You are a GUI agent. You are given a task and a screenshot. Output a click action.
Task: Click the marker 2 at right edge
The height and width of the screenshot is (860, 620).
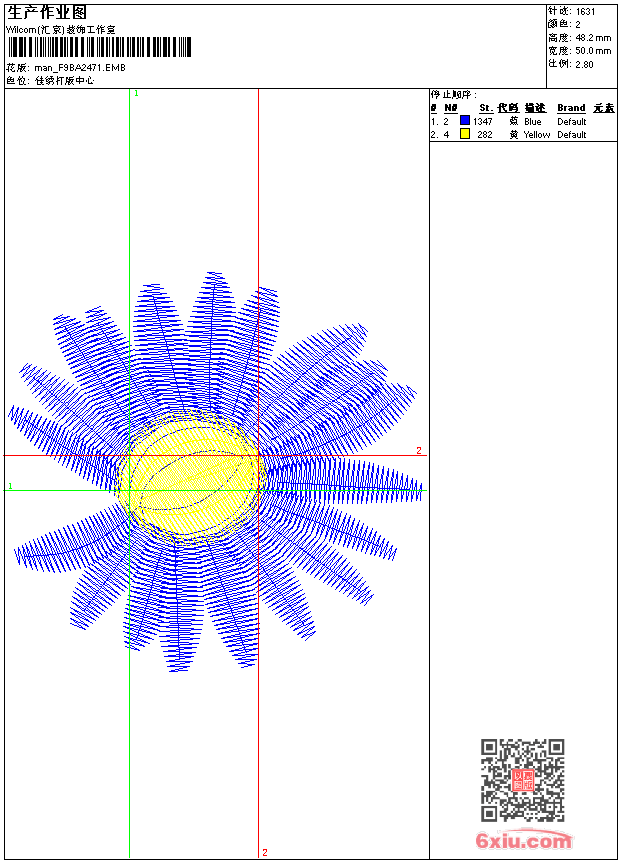pyautogui.click(x=419, y=450)
